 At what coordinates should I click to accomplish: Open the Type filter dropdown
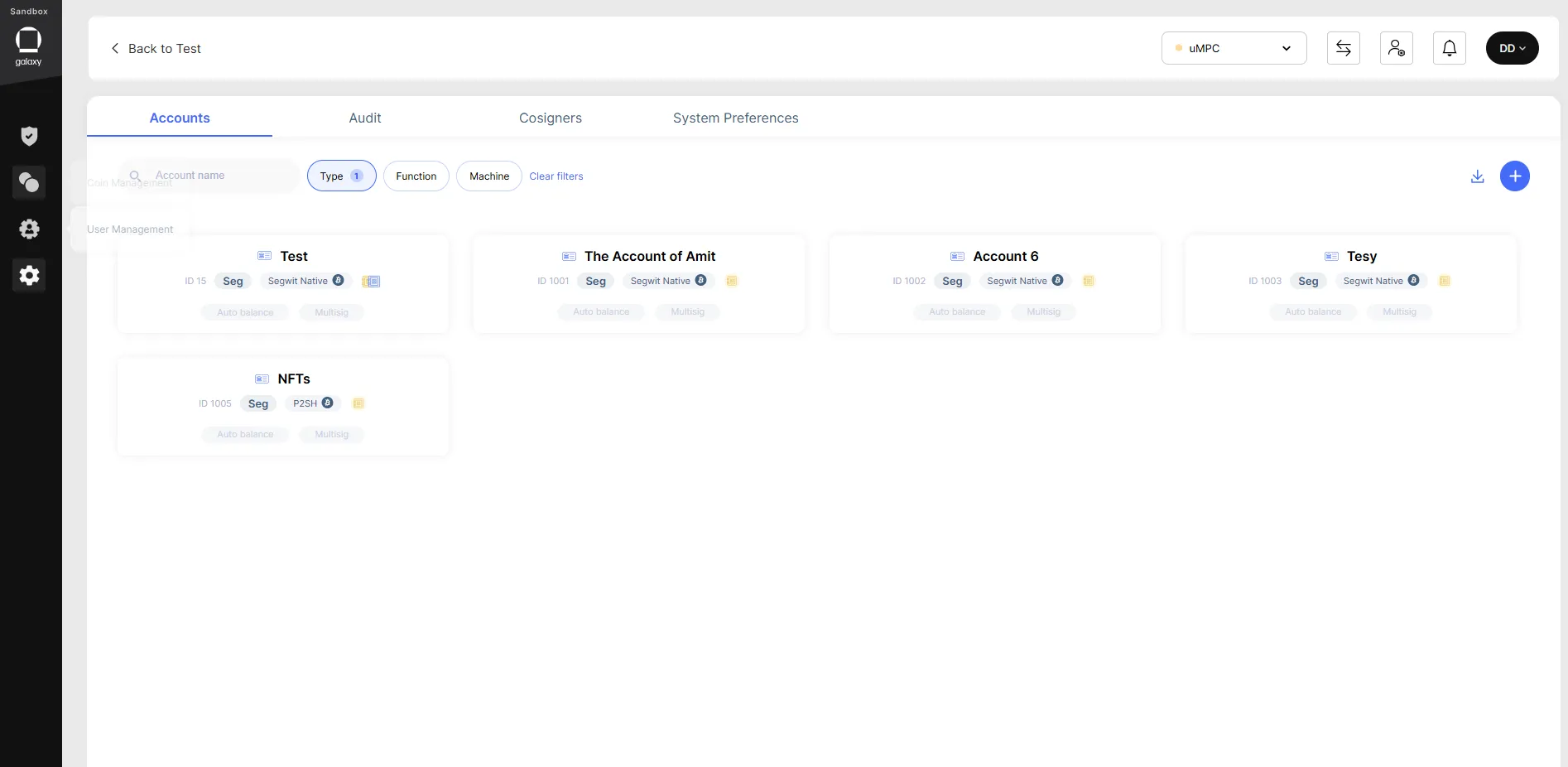coord(342,176)
